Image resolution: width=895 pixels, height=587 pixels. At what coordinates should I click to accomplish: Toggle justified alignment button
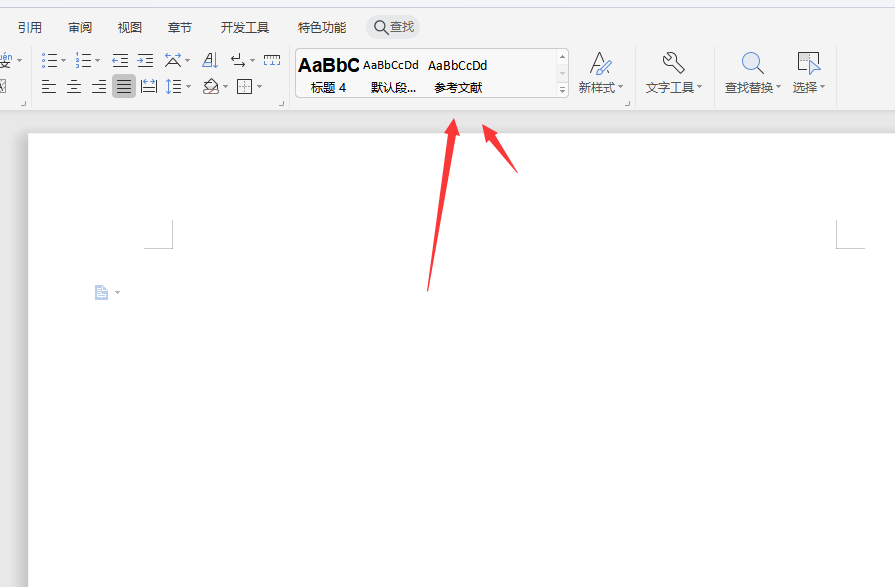124,86
